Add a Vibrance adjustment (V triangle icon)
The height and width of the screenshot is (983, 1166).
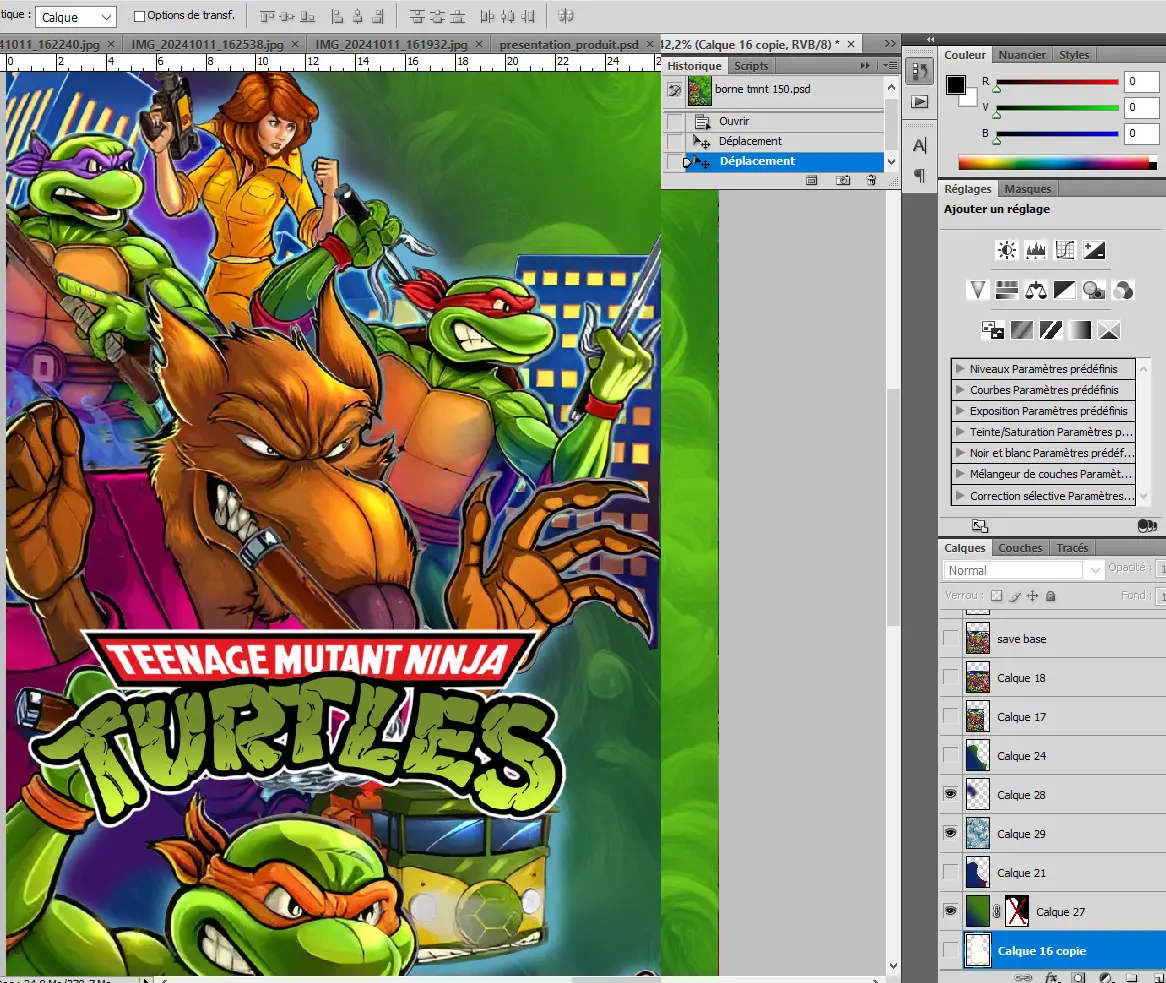977,290
